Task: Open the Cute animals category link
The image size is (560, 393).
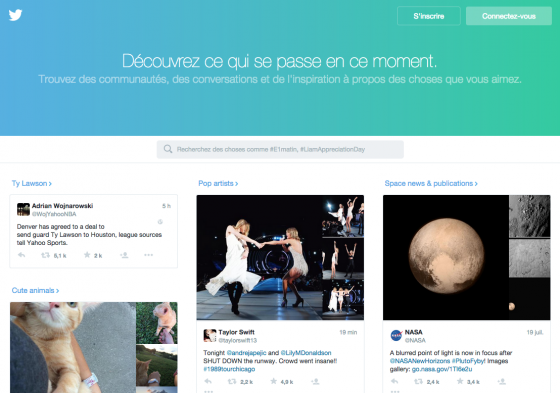Action: 35,290
